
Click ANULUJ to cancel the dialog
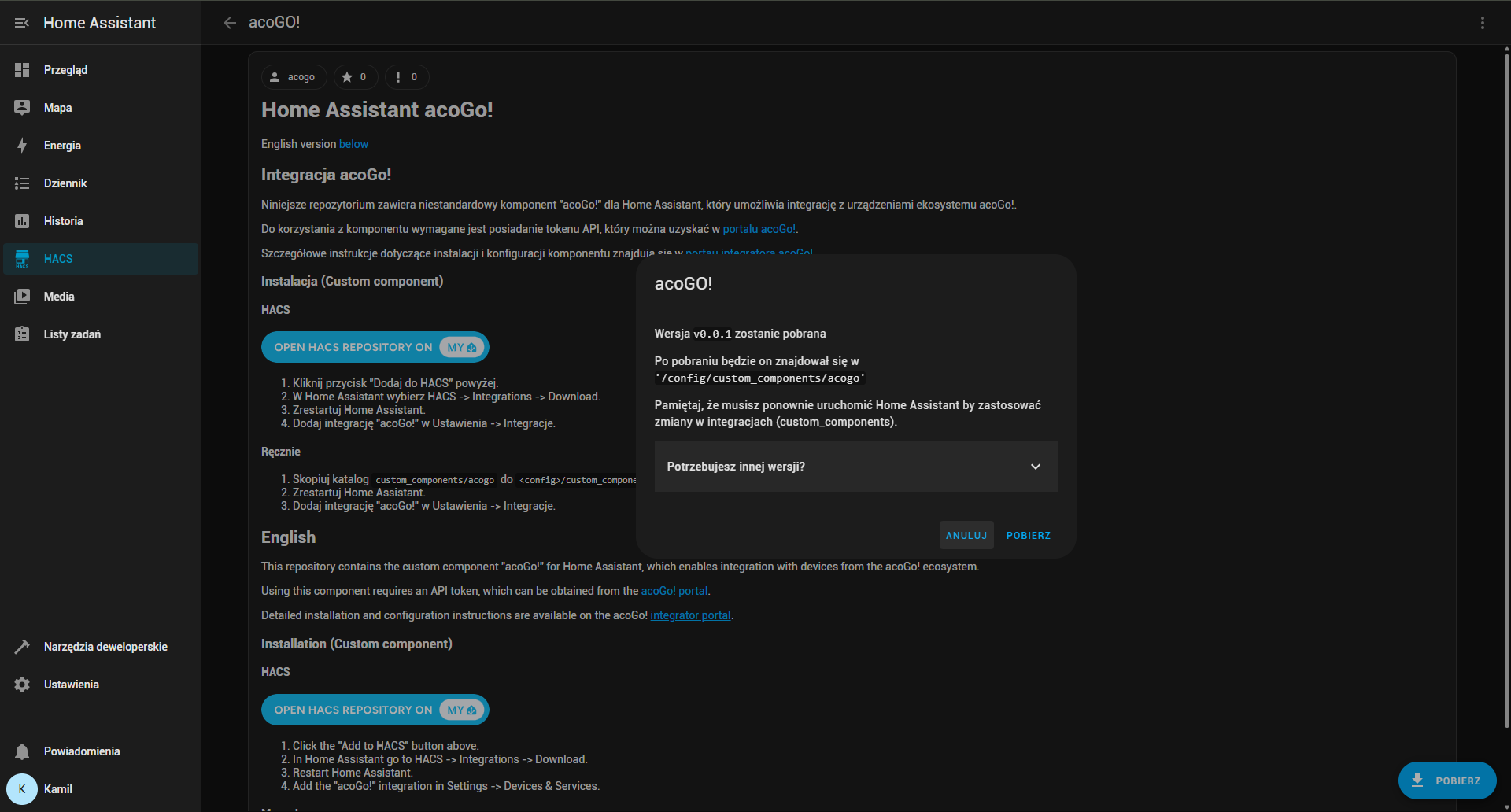pos(966,536)
